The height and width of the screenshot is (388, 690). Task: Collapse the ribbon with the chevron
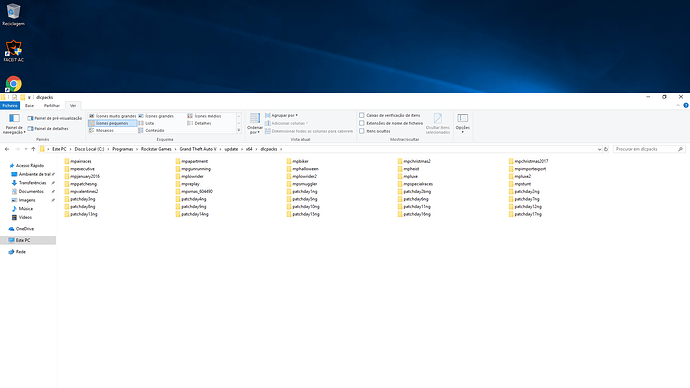click(x=678, y=106)
